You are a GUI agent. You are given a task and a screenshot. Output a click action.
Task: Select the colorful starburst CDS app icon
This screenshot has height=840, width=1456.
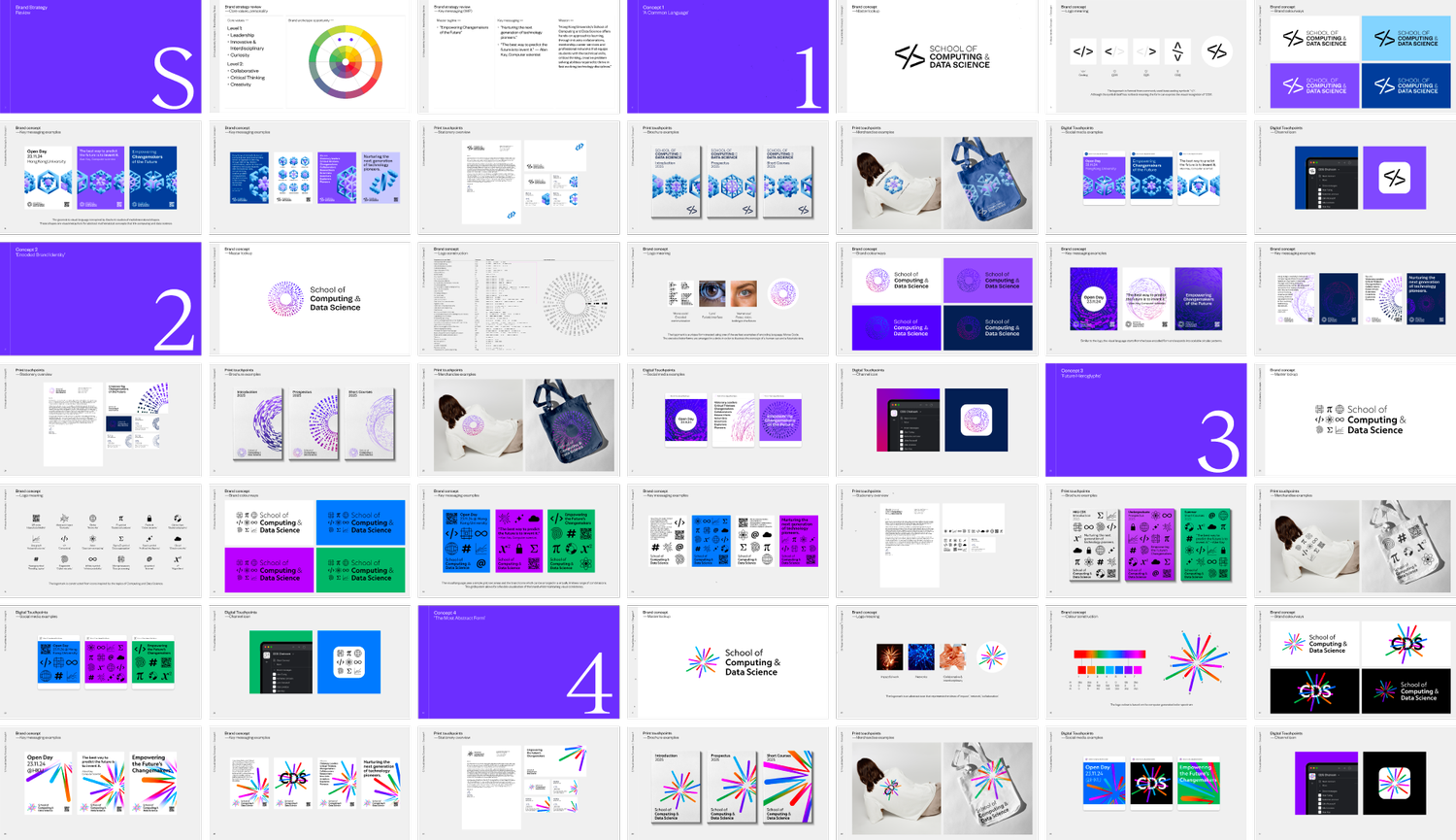click(1395, 783)
